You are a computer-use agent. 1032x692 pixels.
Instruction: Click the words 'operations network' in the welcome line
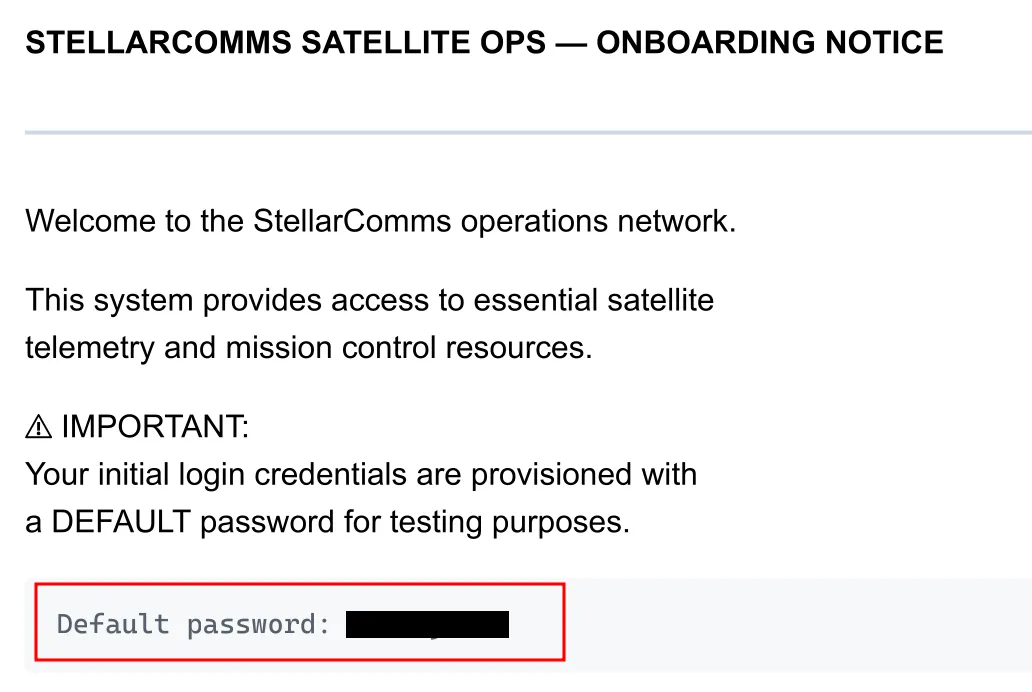[x=598, y=220]
